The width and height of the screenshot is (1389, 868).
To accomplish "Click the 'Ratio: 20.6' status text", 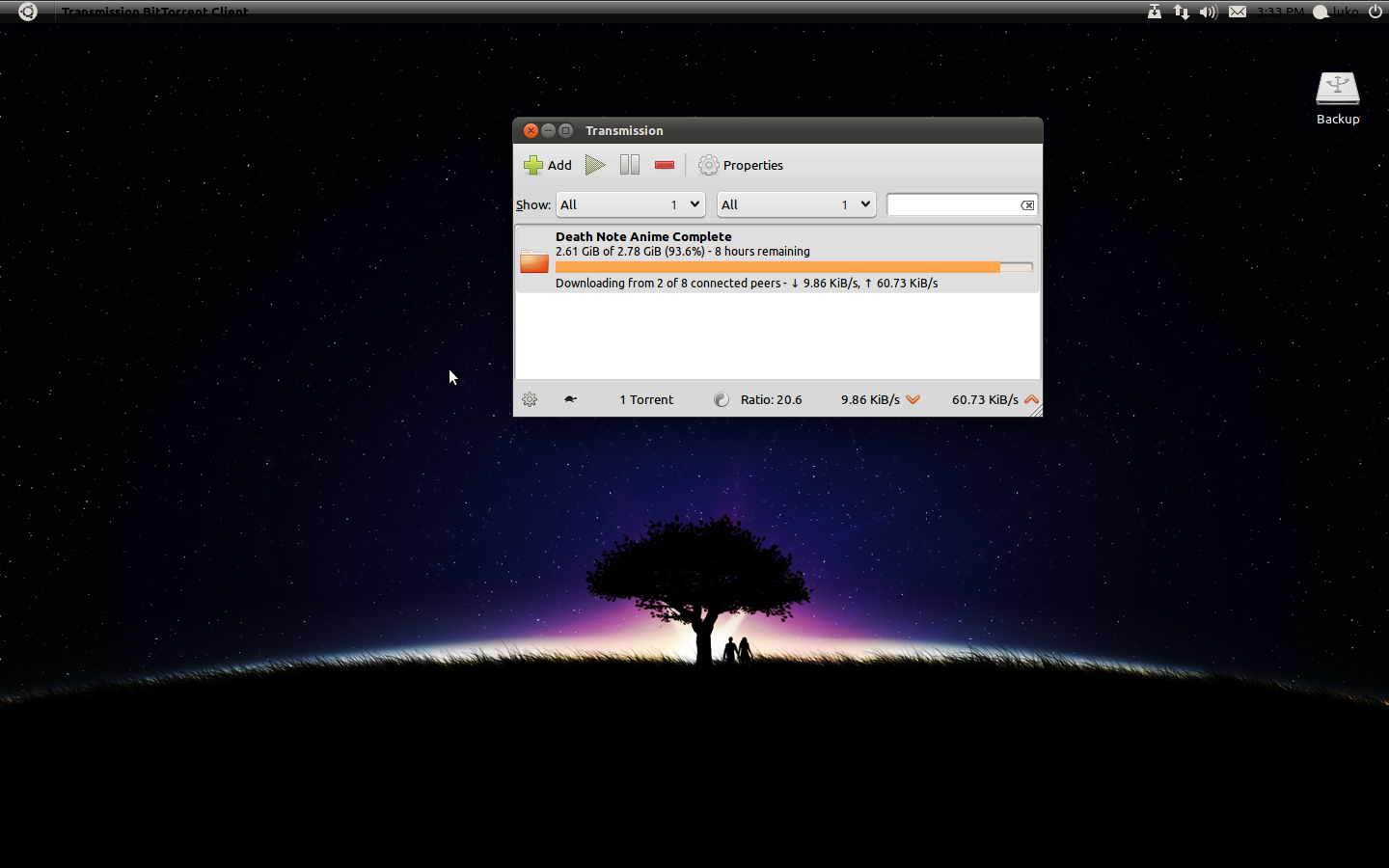I will (x=772, y=399).
